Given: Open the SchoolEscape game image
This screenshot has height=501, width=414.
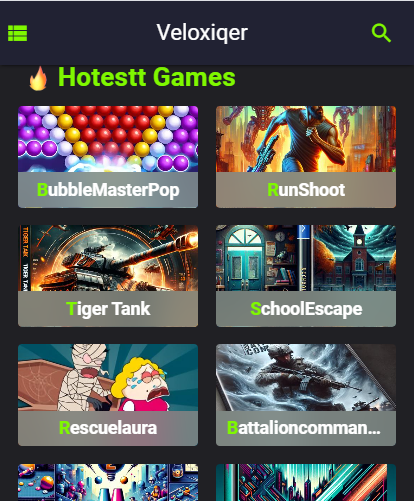Looking at the screenshot, I should (x=306, y=258).
